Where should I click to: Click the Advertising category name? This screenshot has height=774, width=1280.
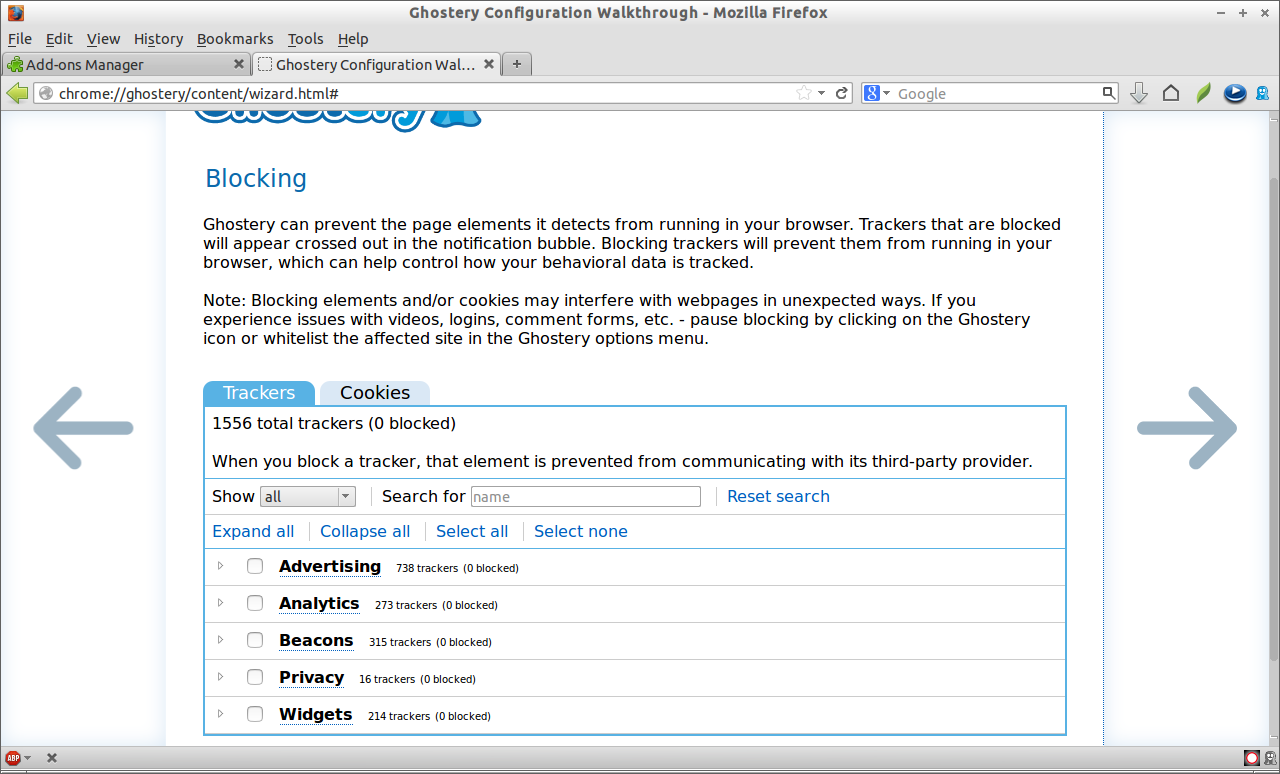pyautogui.click(x=330, y=566)
